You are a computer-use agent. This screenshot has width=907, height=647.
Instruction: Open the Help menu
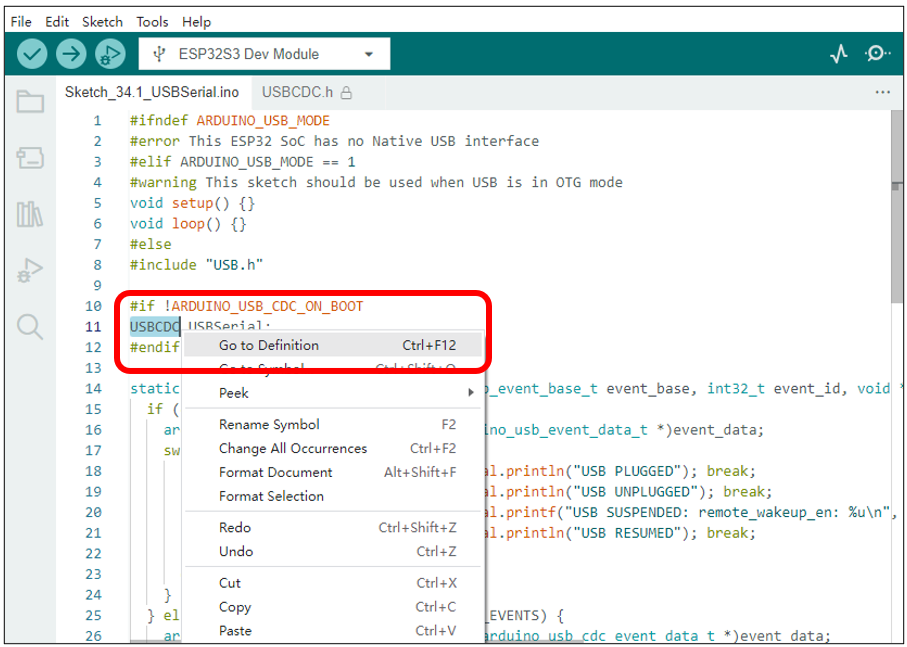[197, 22]
